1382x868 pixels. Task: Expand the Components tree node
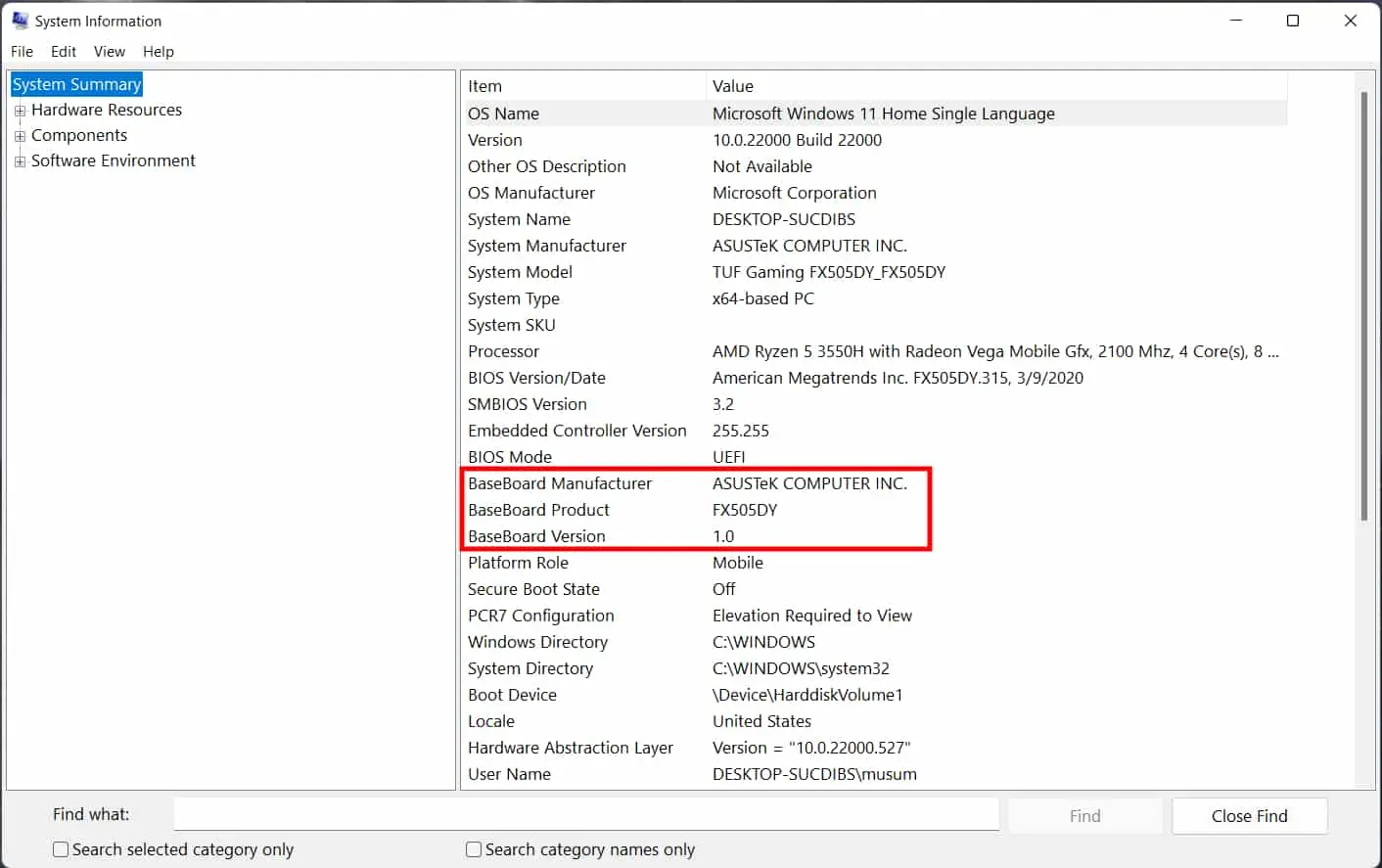click(x=21, y=135)
